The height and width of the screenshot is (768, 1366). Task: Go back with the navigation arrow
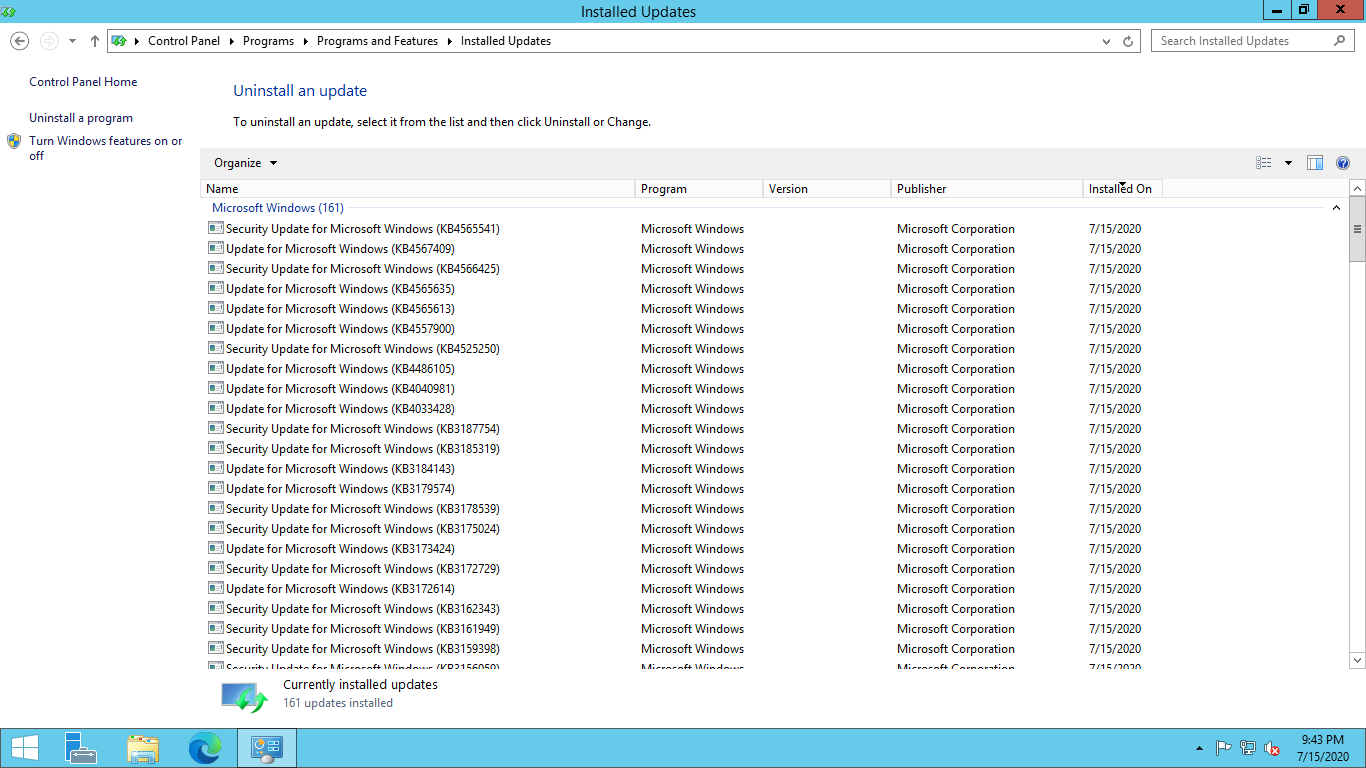(x=19, y=41)
